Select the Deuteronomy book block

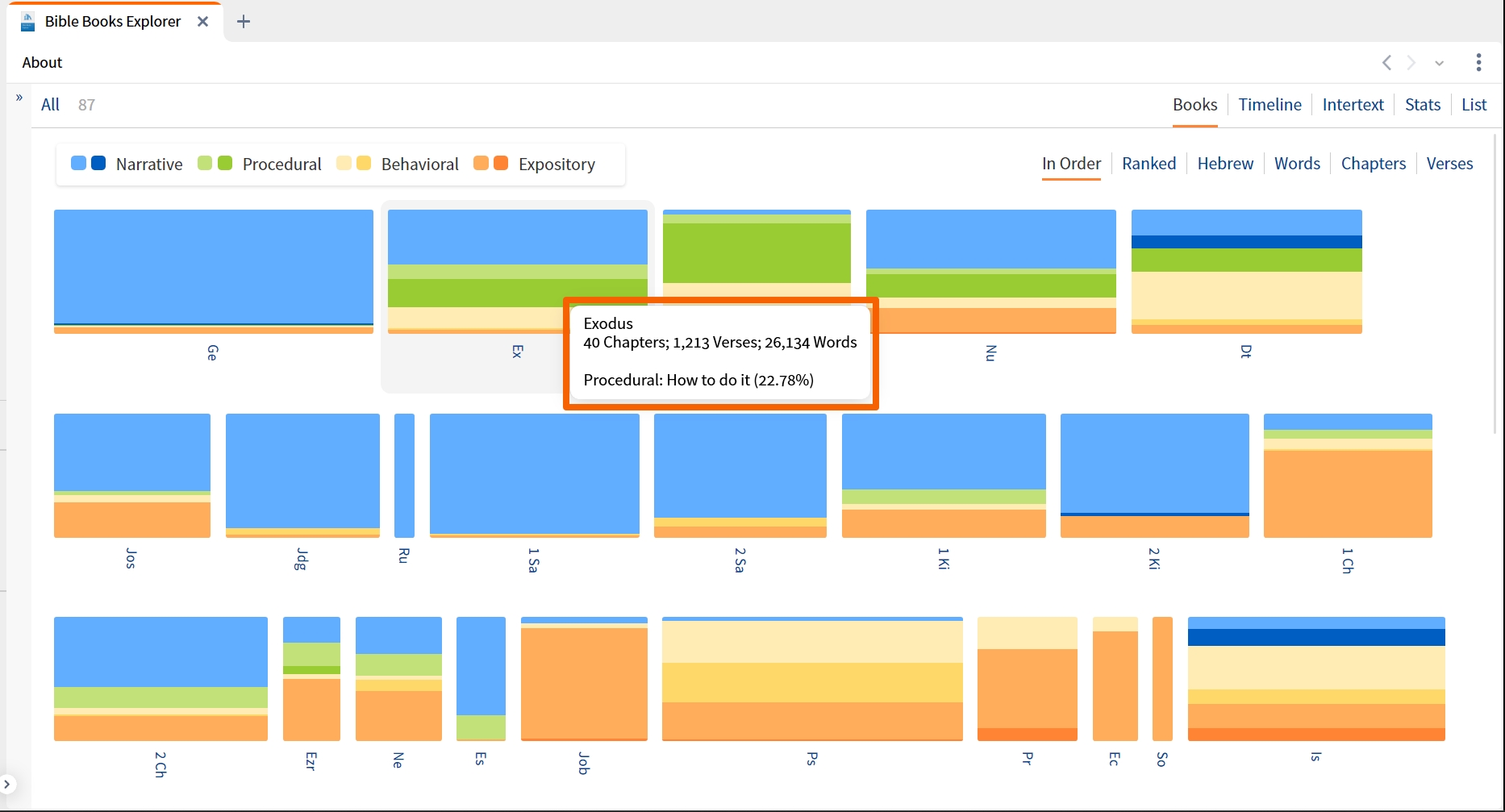1247,272
